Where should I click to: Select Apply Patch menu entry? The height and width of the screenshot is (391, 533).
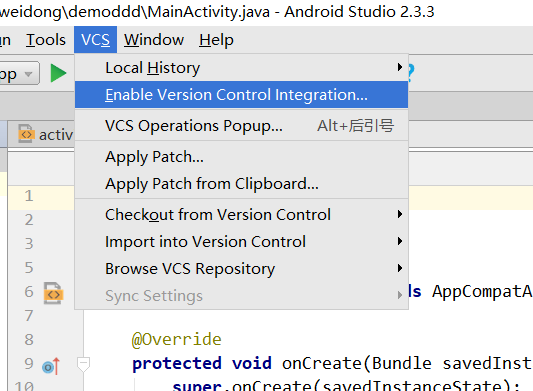tap(241, 157)
